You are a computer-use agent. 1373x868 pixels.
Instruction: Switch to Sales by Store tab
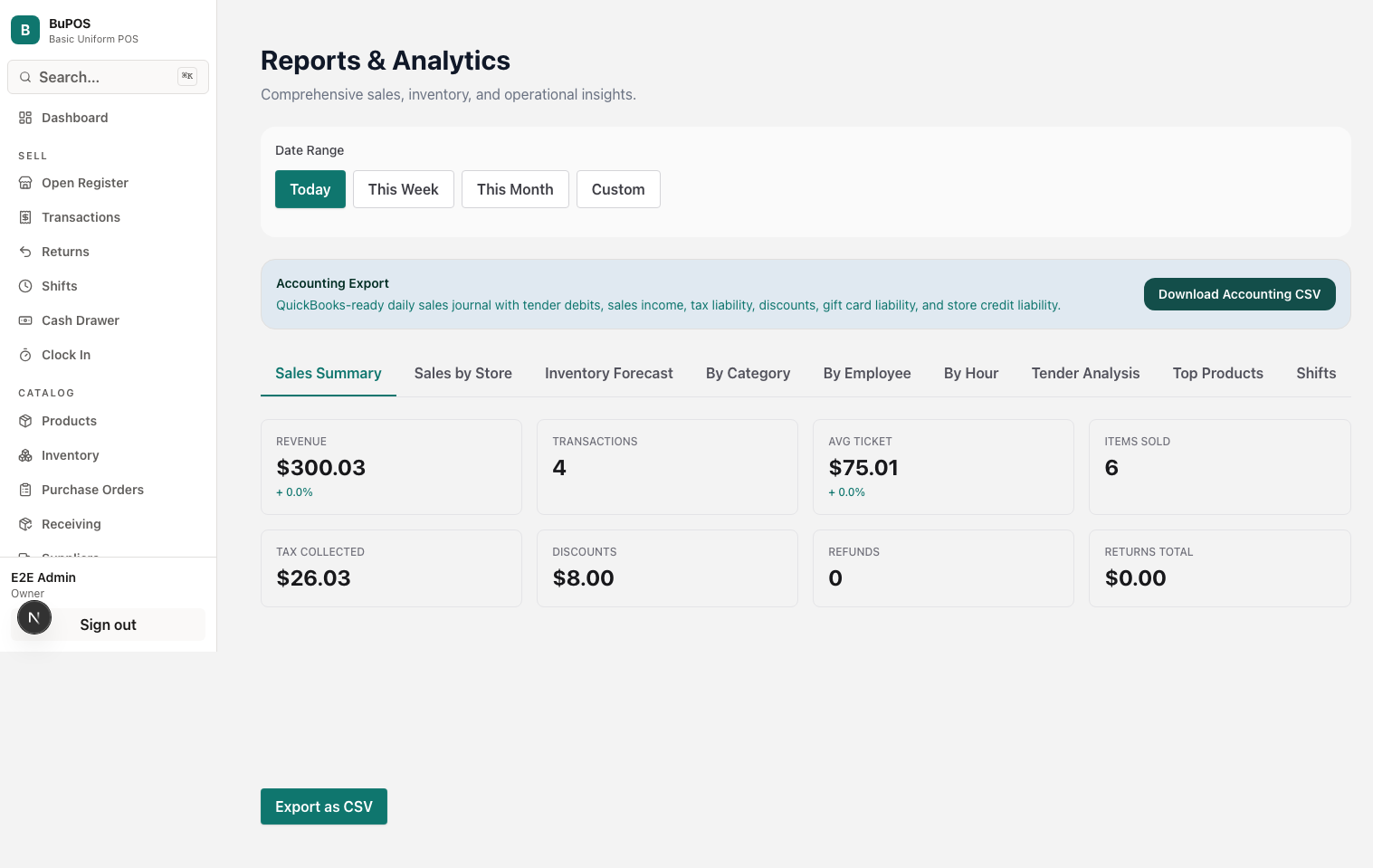click(x=463, y=373)
